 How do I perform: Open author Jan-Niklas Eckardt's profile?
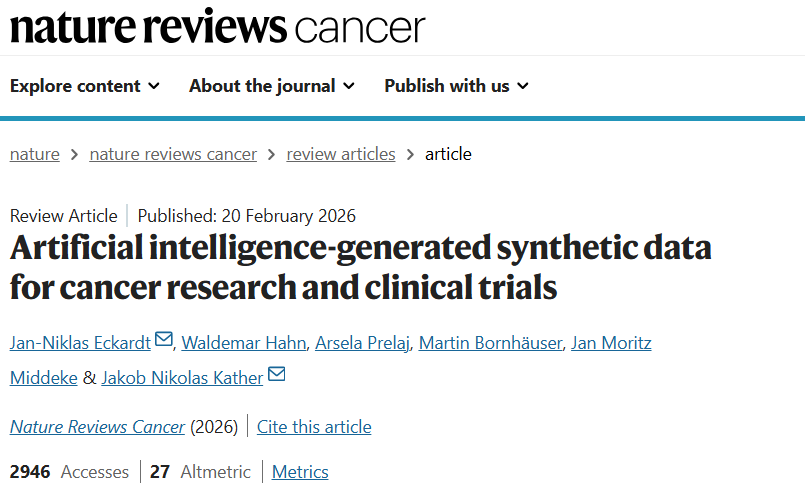coord(80,343)
